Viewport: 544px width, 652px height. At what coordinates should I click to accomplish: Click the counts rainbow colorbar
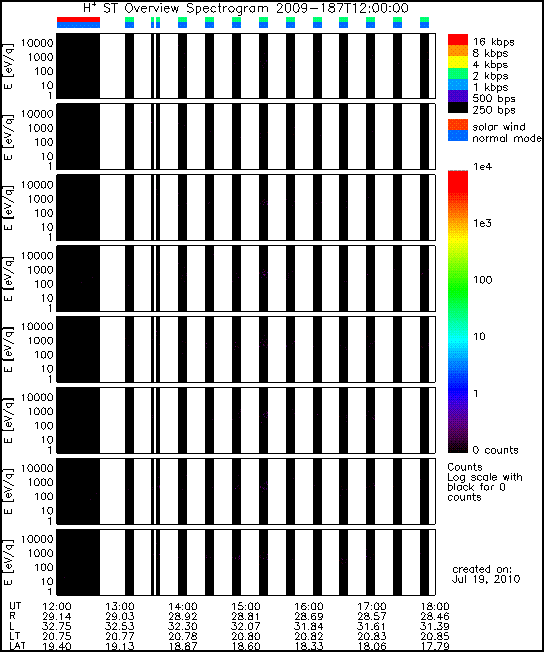457,312
